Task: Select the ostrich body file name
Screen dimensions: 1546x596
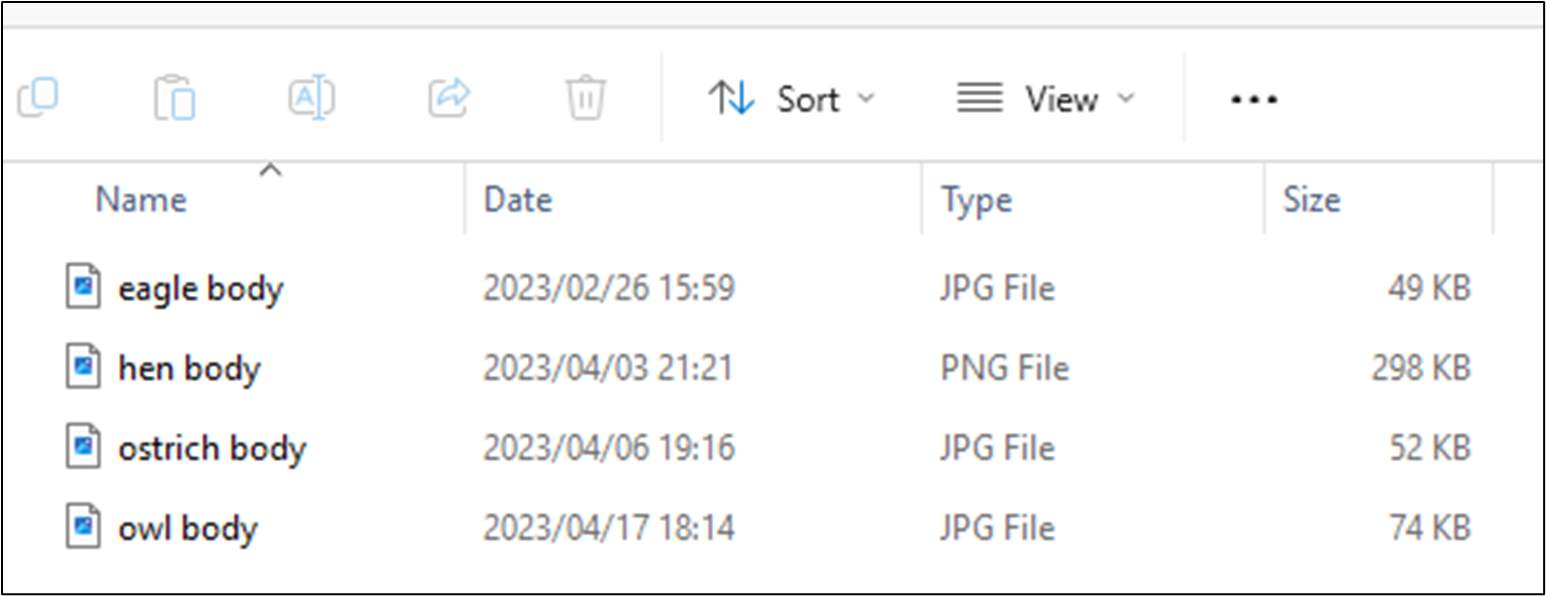Action: coord(212,448)
